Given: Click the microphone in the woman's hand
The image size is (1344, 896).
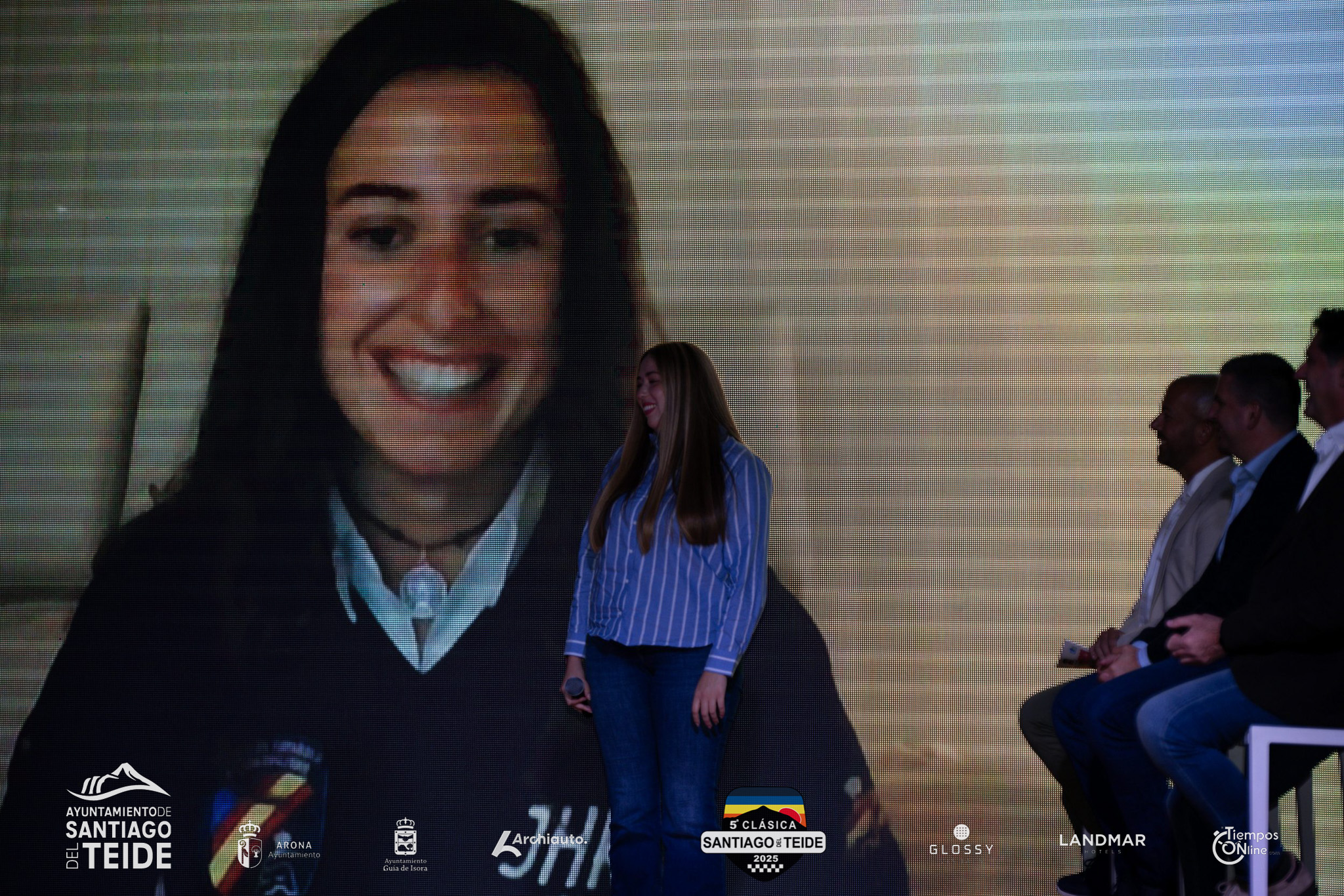Looking at the screenshot, I should pos(574,687).
